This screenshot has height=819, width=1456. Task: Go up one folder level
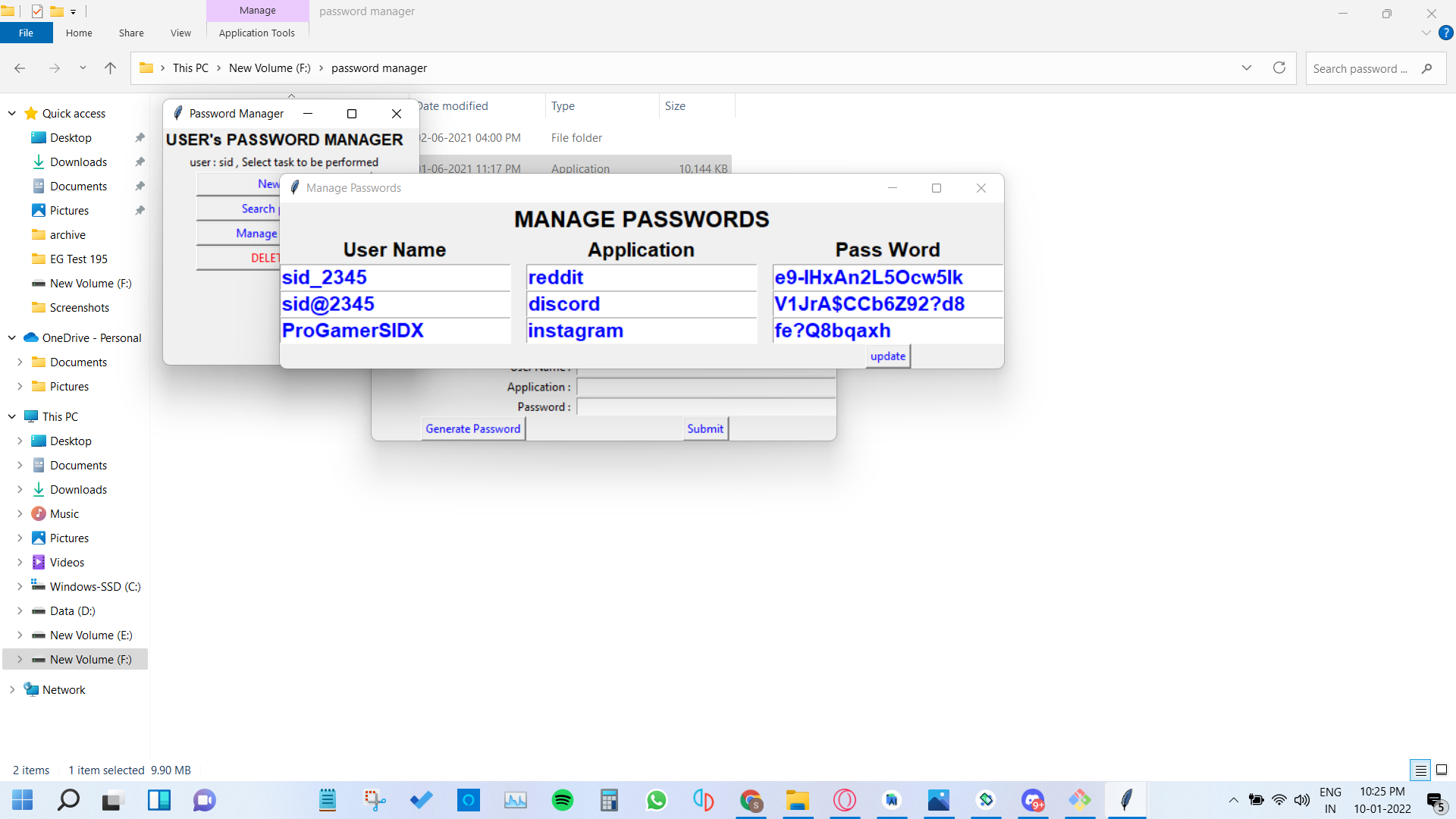[110, 68]
